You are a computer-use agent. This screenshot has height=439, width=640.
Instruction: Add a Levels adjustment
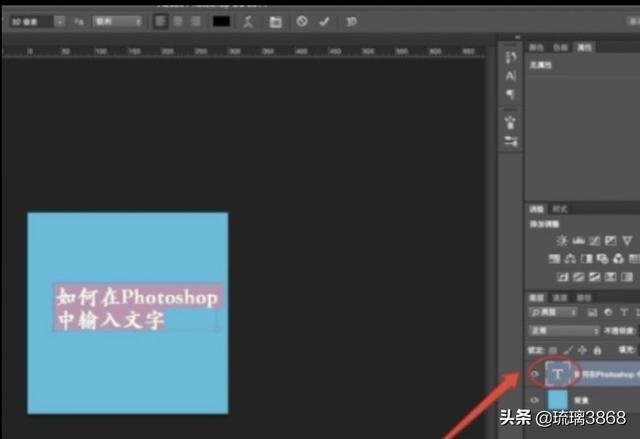coord(578,241)
